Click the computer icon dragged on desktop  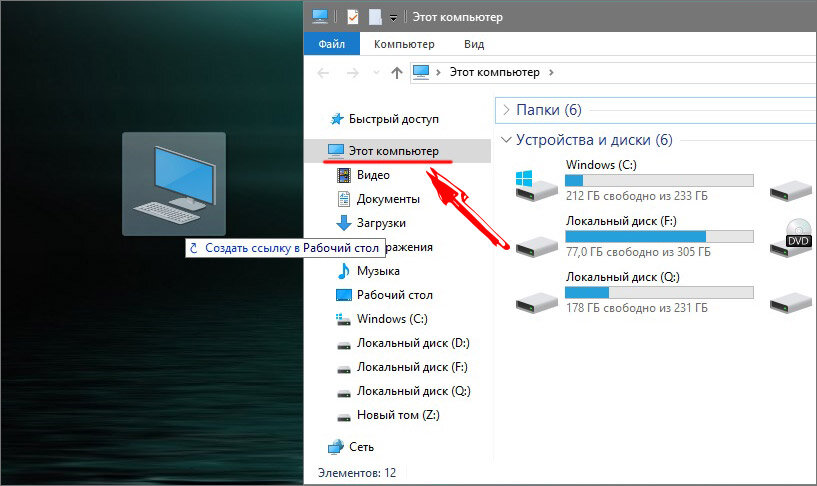pyautogui.click(x=174, y=184)
